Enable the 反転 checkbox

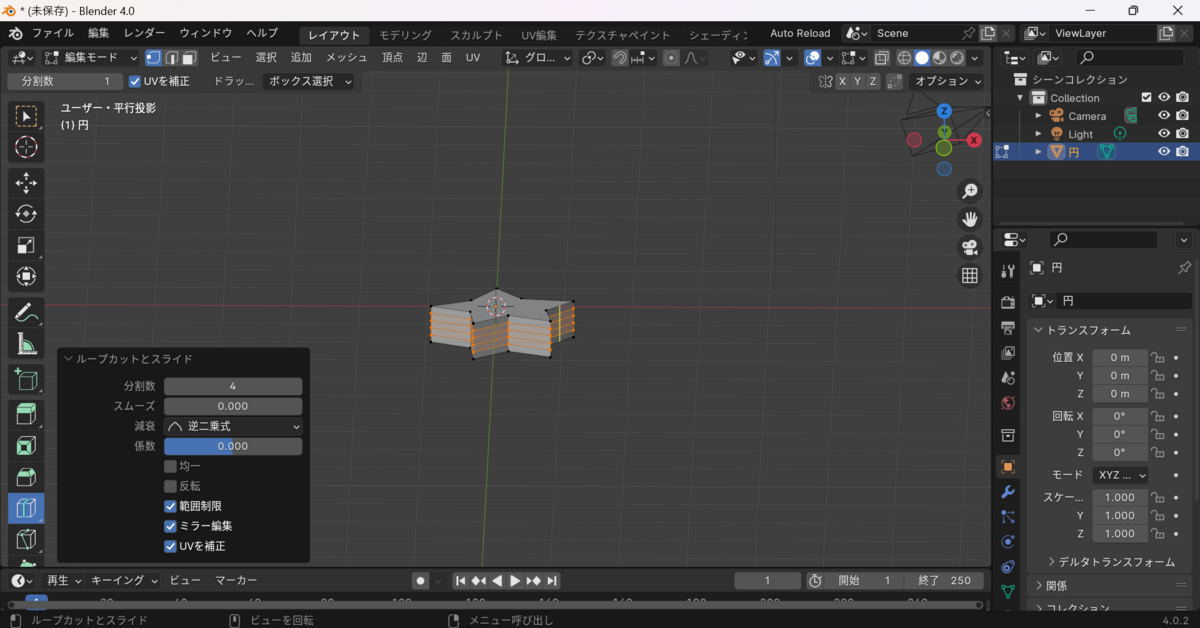pos(170,486)
